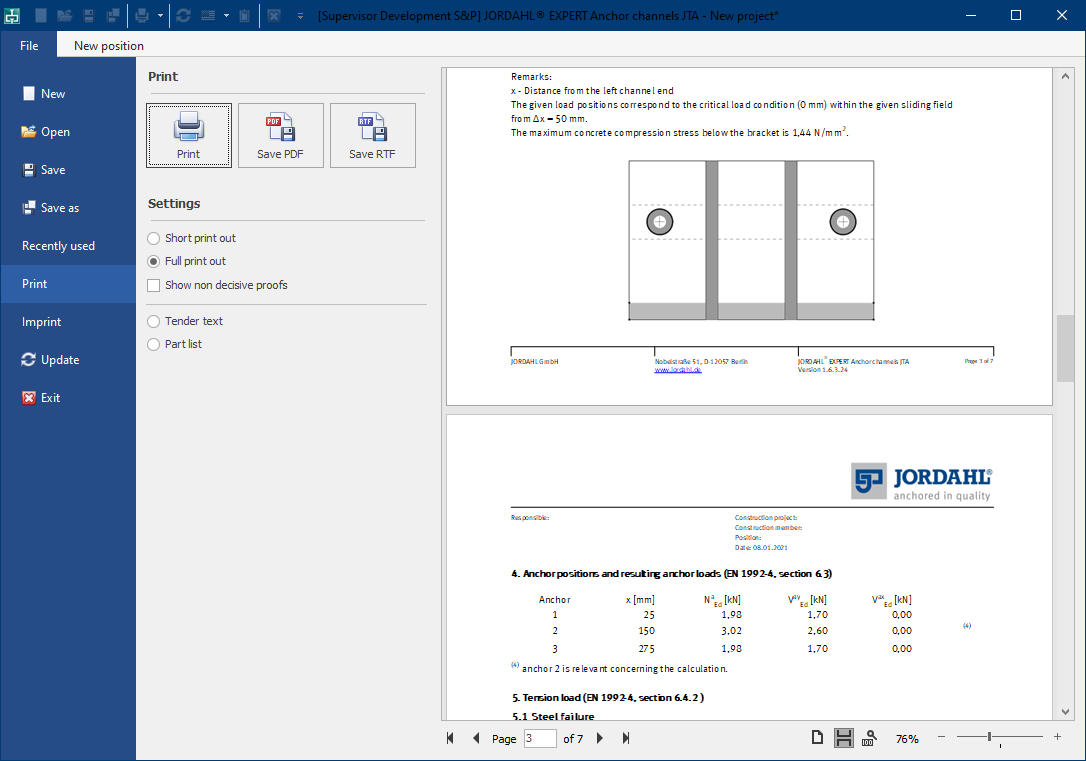The width and height of the screenshot is (1086, 761).
Task: Switch to the New position tab
Action: coord(109,46)
